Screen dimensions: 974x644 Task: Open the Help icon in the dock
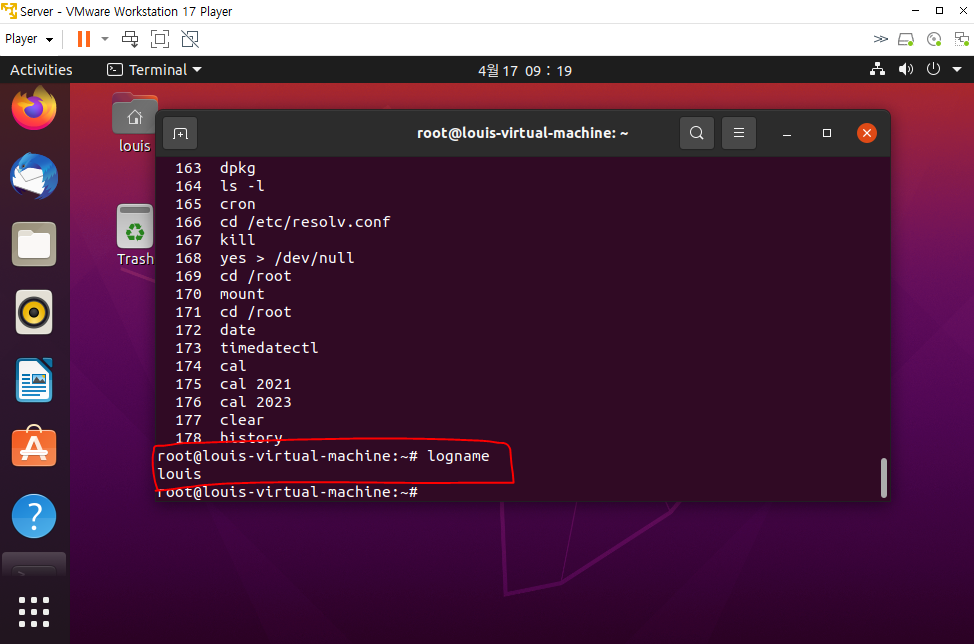tap(34, 515)
